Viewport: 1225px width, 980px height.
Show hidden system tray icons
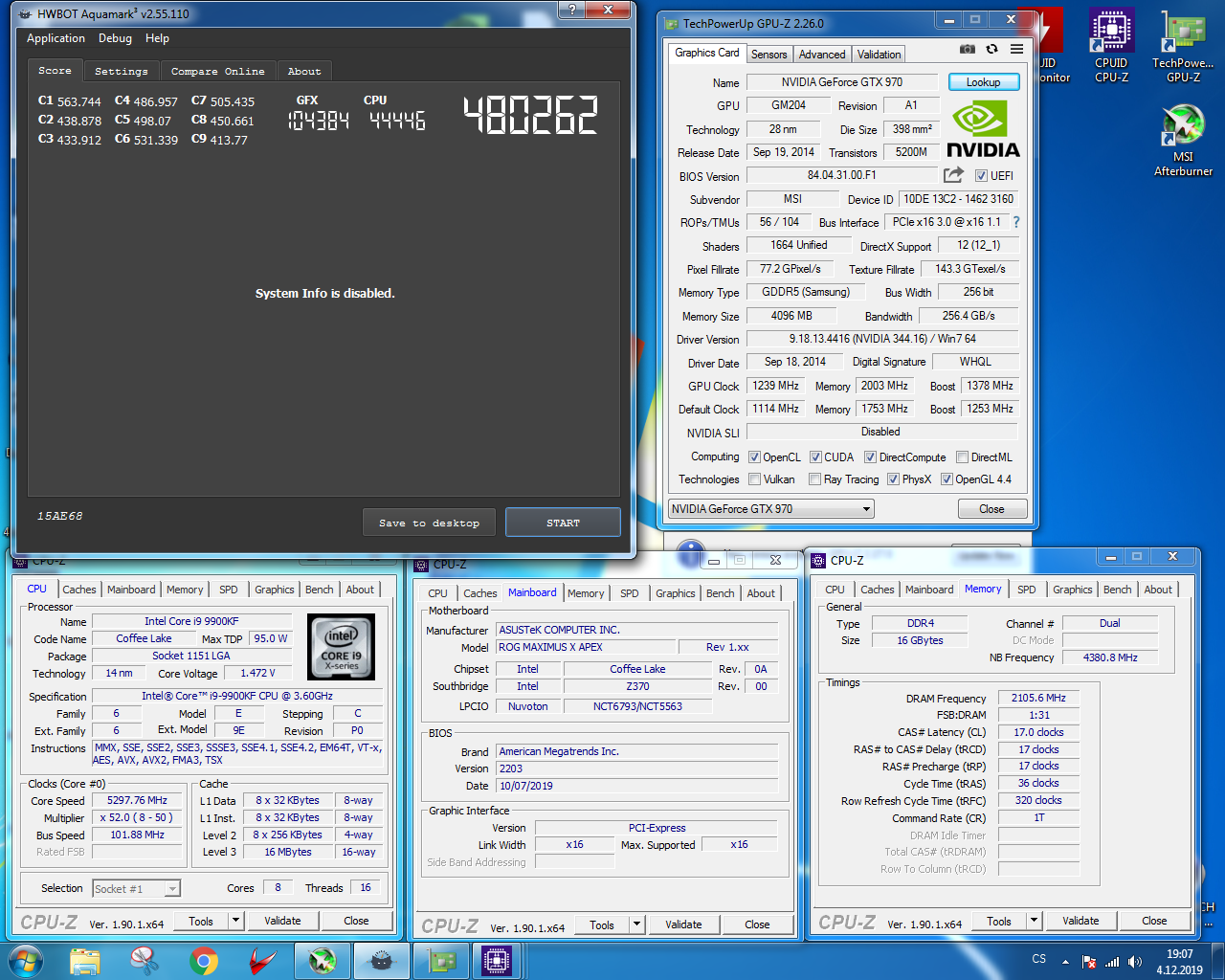pyautogui.click(x=1065, y=962)
